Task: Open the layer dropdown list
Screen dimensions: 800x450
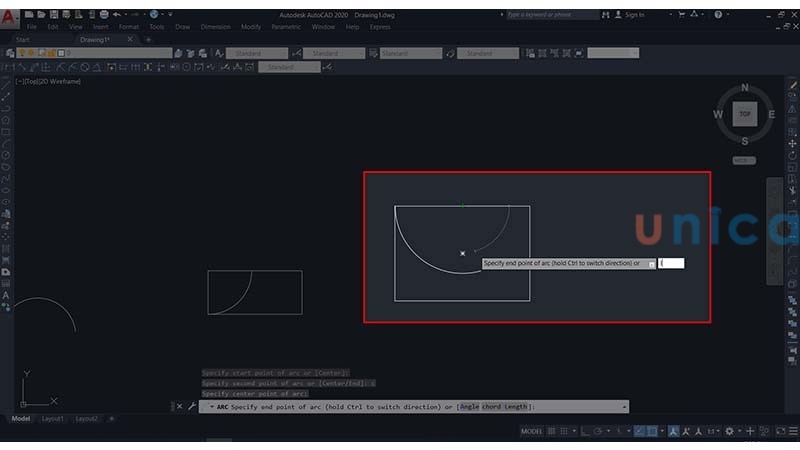Action: point(94,53)
